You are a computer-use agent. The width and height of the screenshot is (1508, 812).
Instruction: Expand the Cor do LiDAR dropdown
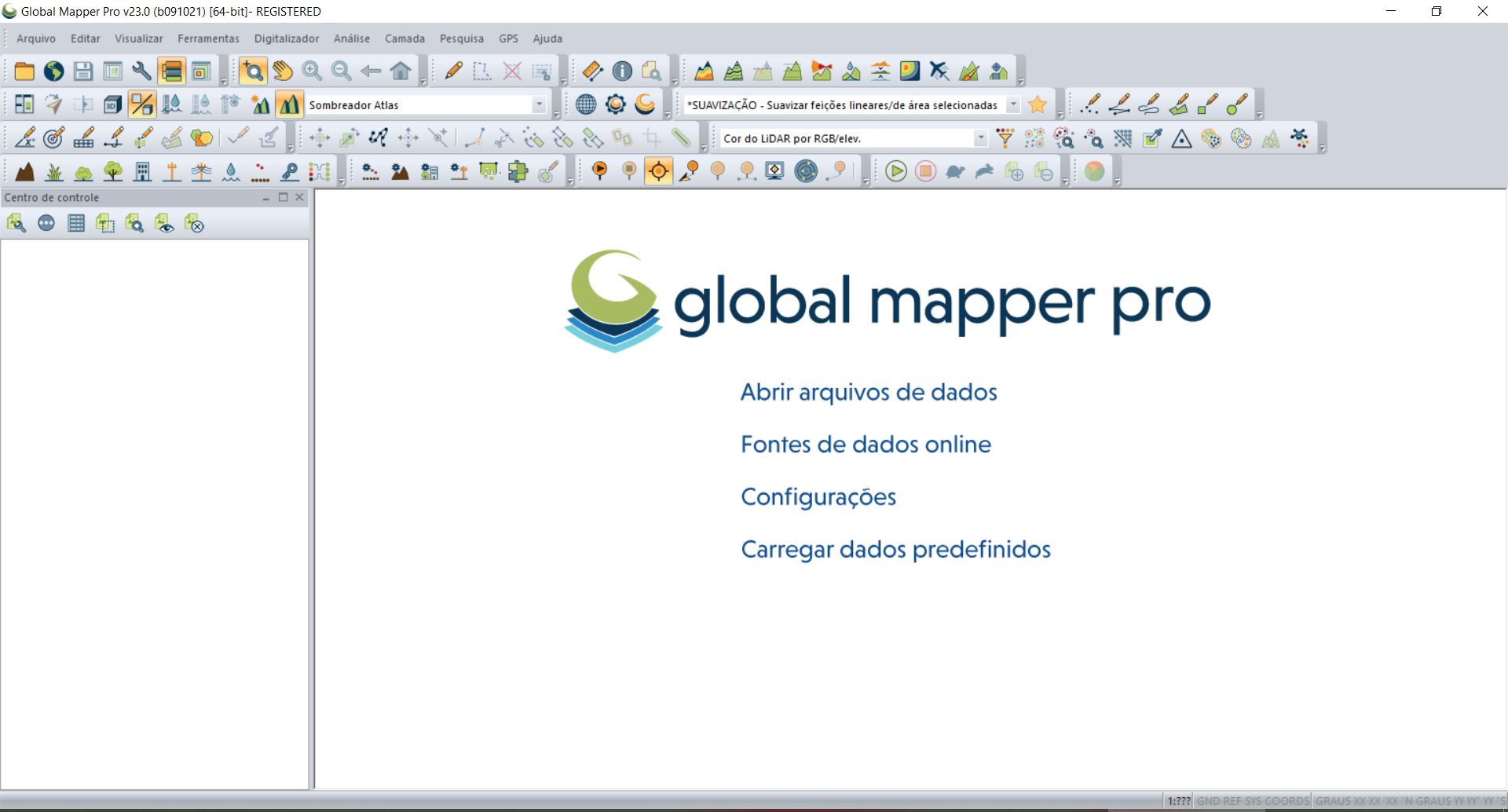(x=980, y=138)
